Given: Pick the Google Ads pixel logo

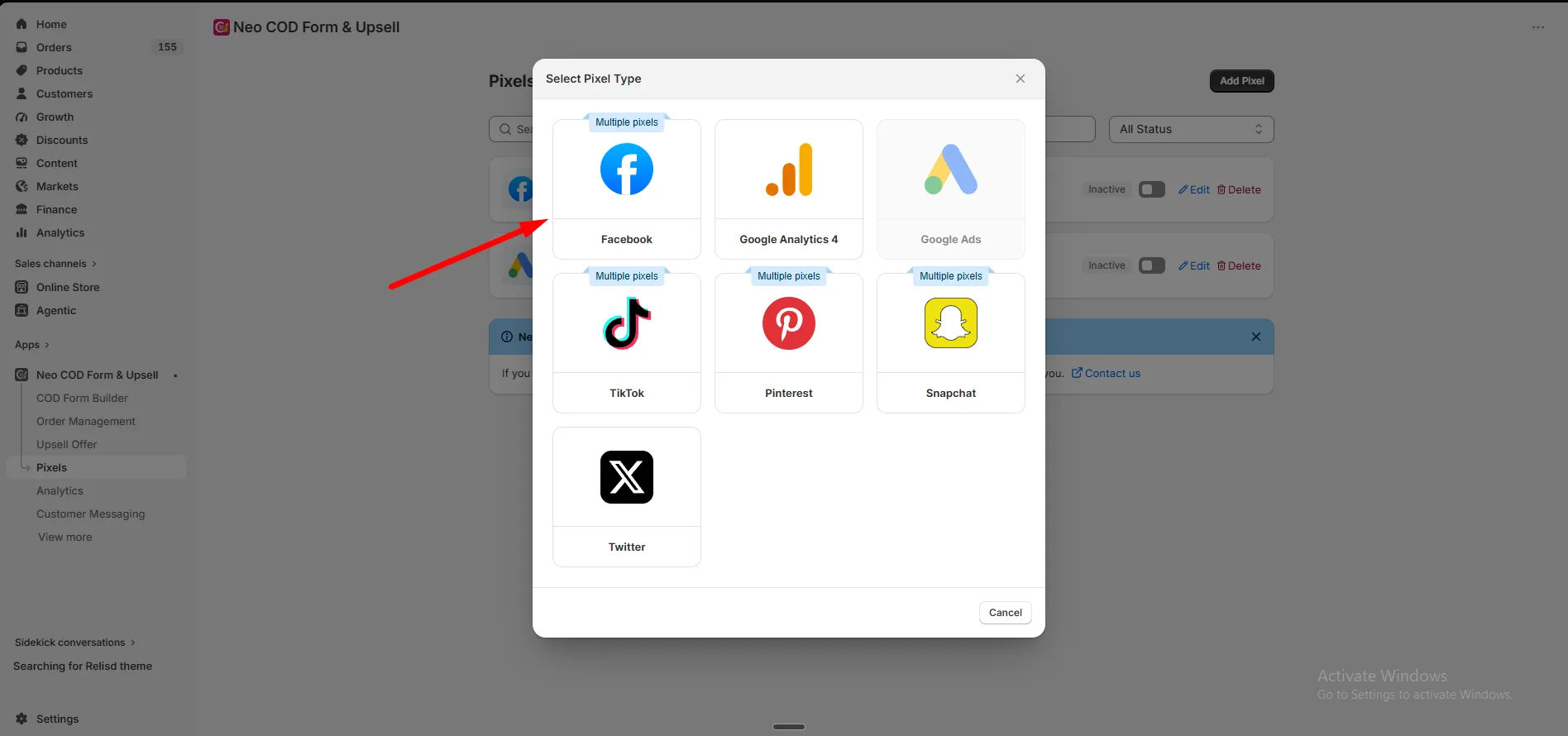Looking at the screenshot, I should tap(950, 169).
